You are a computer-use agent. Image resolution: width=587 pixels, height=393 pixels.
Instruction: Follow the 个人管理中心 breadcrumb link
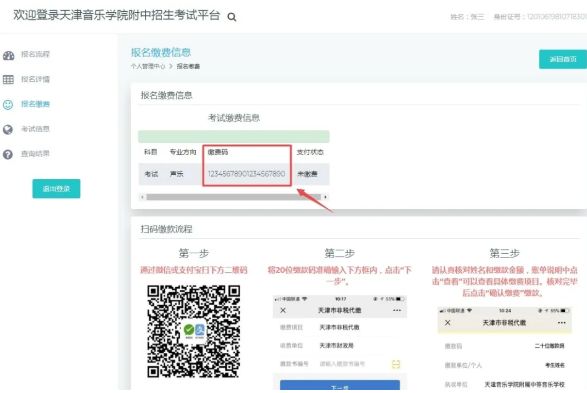click(148, 66)
